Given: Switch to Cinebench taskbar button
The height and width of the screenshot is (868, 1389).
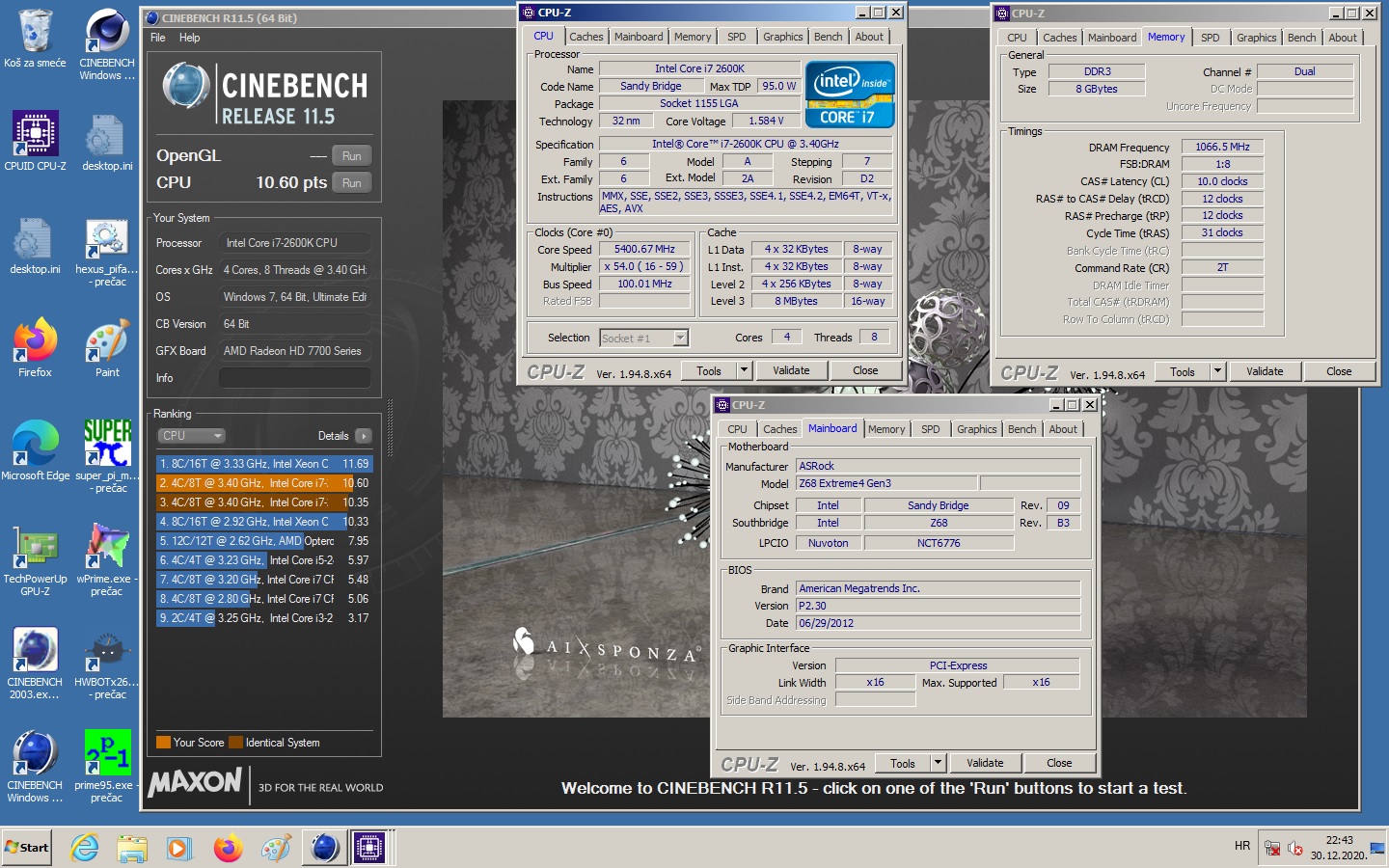Looking at the screenshot, I should 325,848.
